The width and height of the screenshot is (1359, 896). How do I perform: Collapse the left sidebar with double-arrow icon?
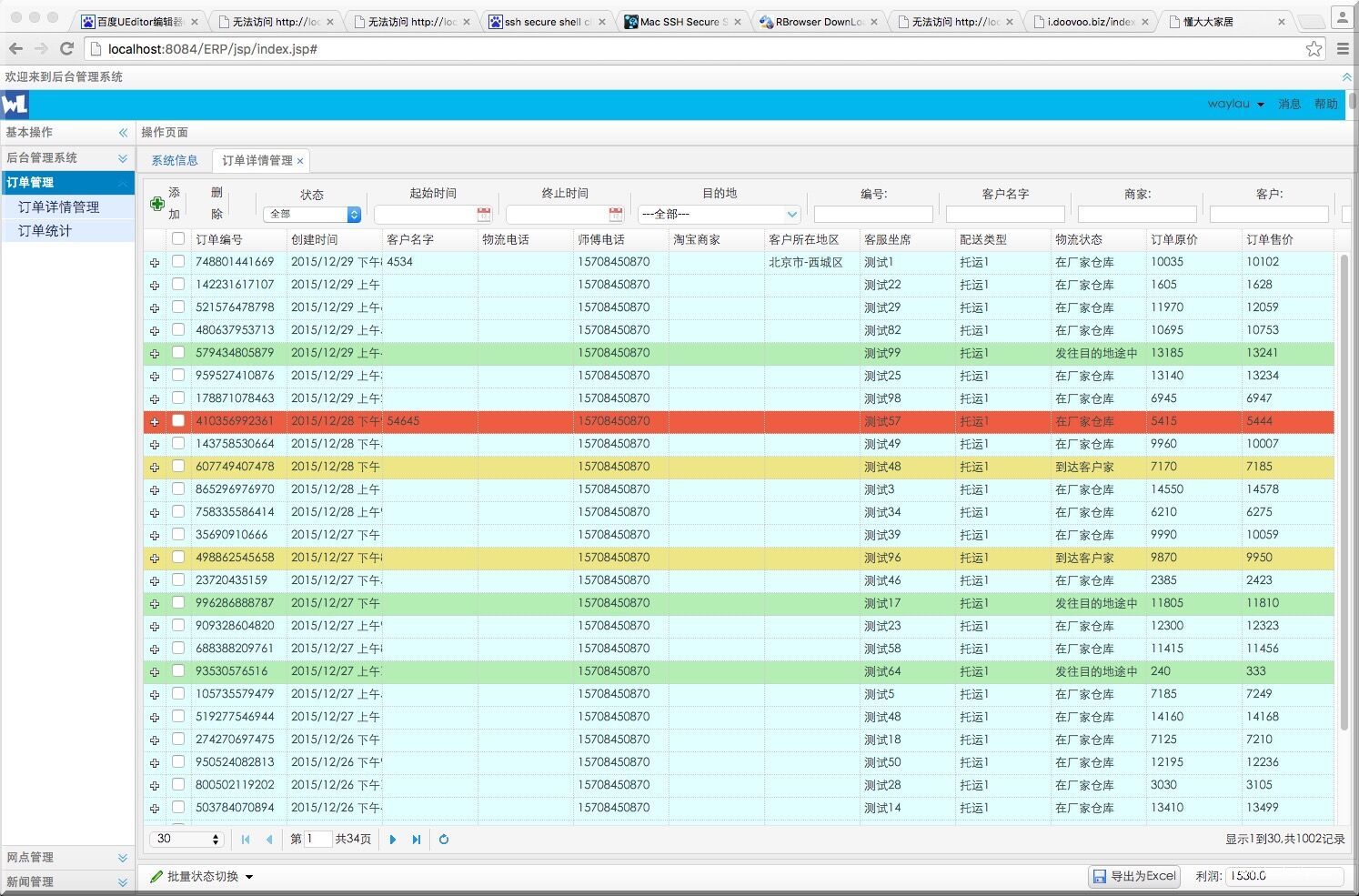tap(123, 133)
